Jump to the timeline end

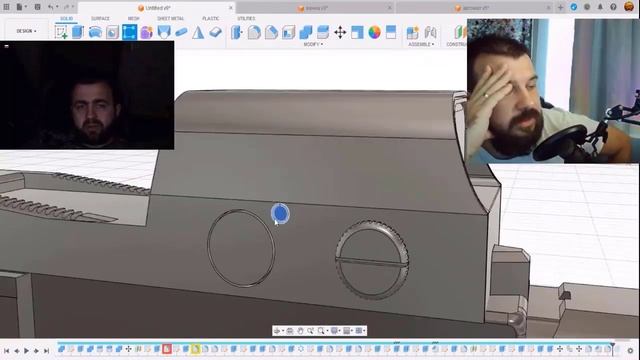point(47,351)
